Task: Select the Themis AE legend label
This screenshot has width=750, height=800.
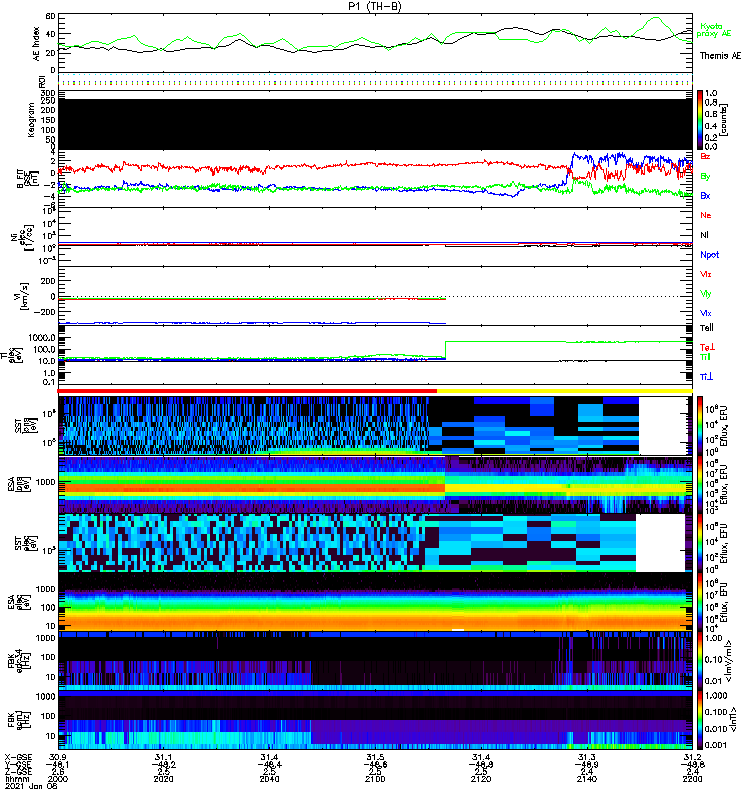Action: coord(720,56)
